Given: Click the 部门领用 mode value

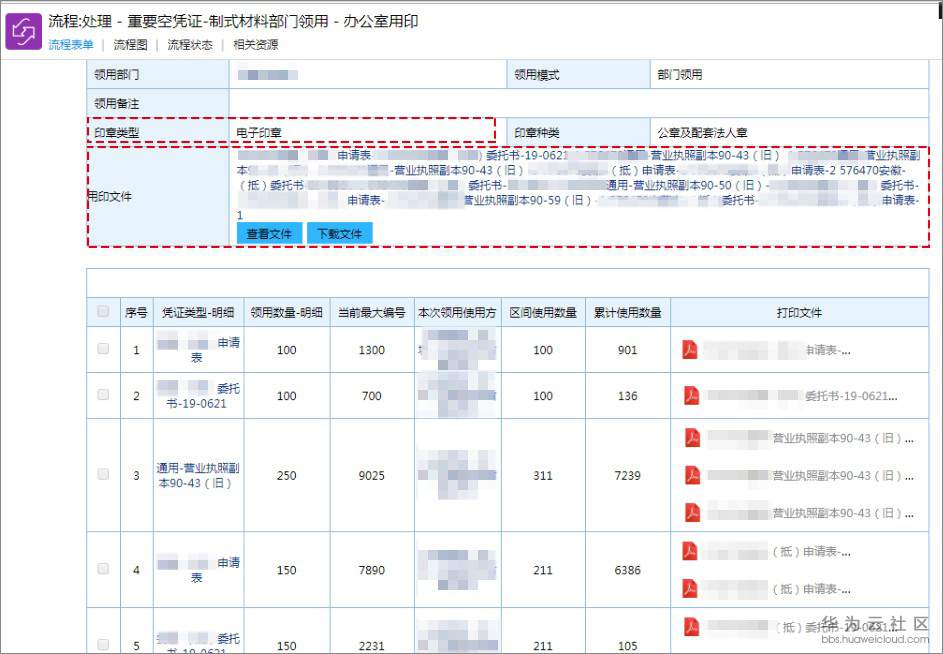Looking at the screenshot, I should point(680,75).
